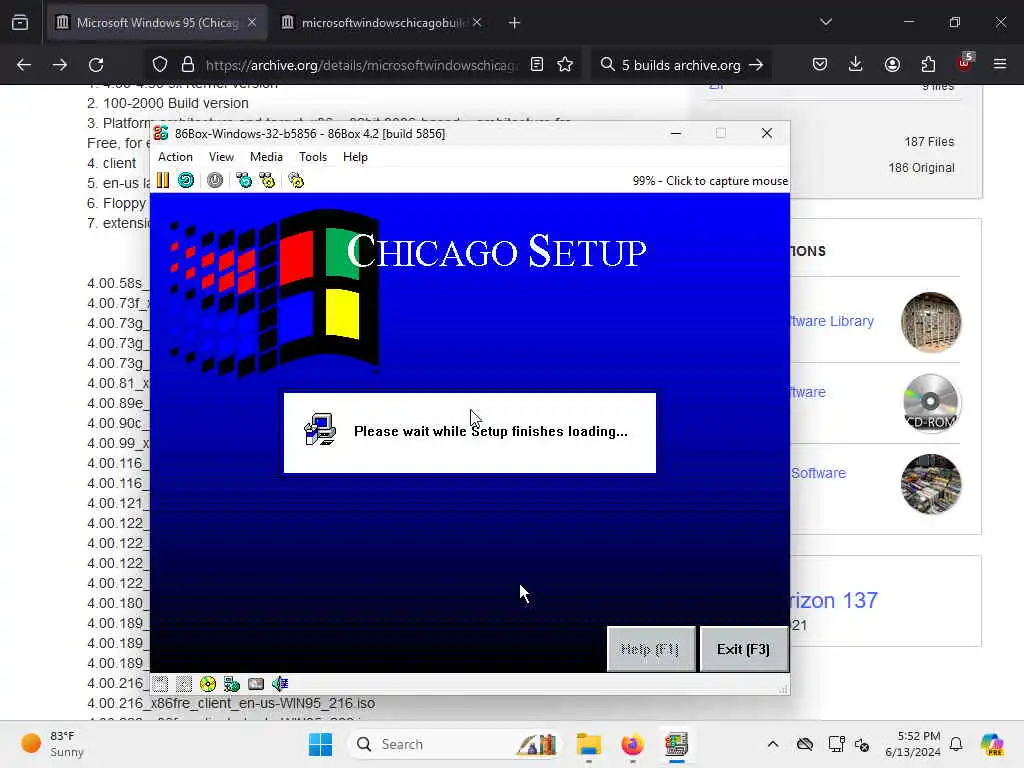Viewport: 1024px width, 768px height.
Task: Click CD-ROM drive status bar icon
Action: tap(208, 684)
